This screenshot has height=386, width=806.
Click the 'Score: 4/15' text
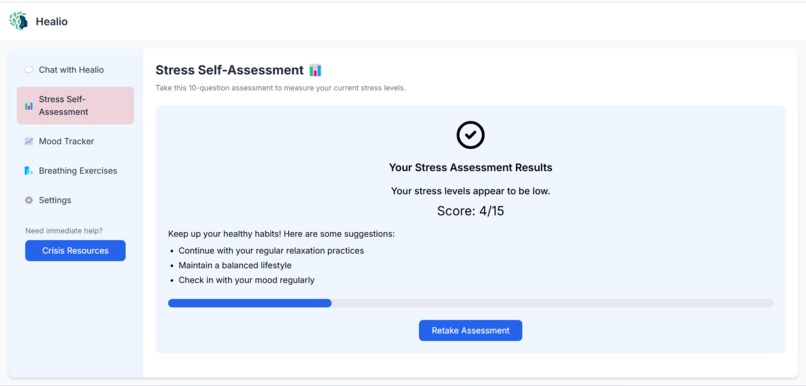[x=470, y=211]
